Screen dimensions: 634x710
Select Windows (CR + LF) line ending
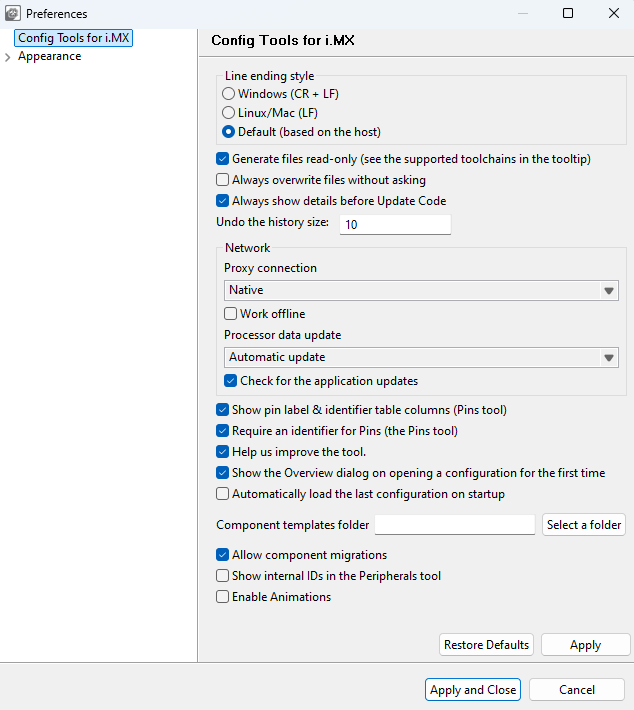tap(229, 94)
